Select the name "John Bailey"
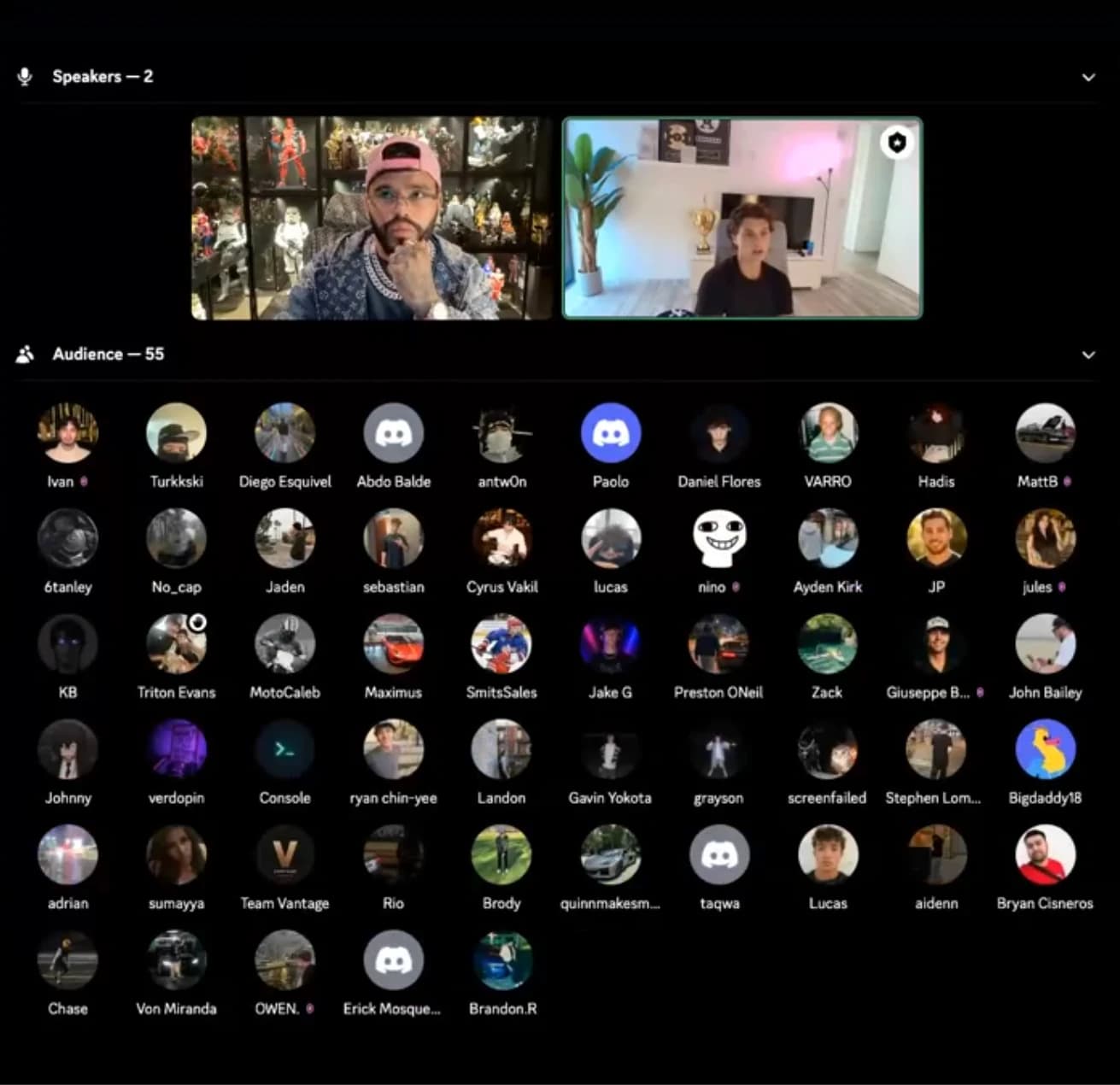 pos(1045,693)
